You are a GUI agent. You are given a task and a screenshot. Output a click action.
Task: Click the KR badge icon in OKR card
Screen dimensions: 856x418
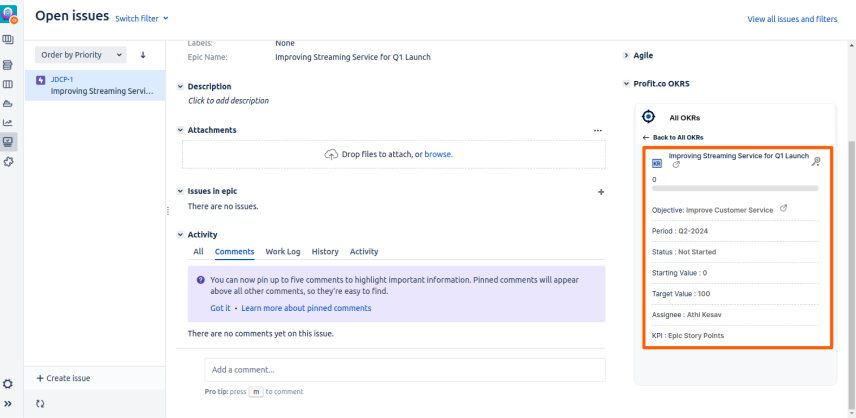point(657,163)
